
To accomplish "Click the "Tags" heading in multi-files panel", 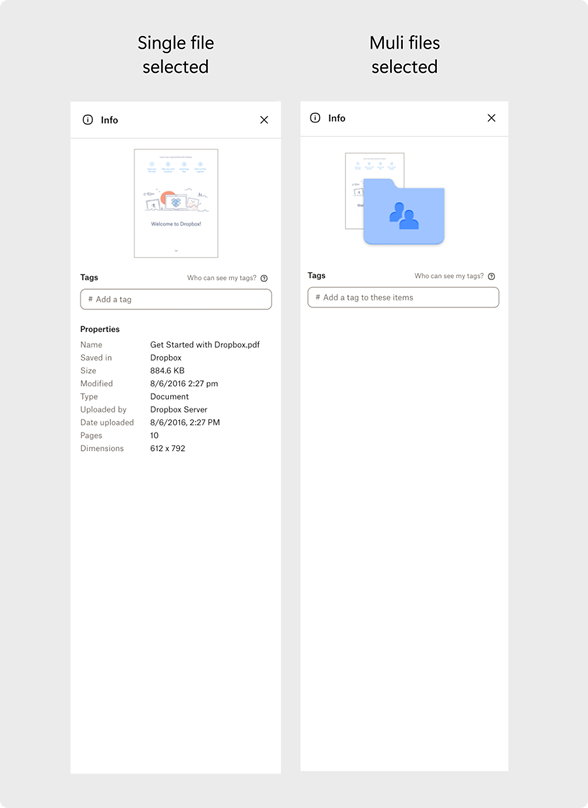I will point(316,275).
